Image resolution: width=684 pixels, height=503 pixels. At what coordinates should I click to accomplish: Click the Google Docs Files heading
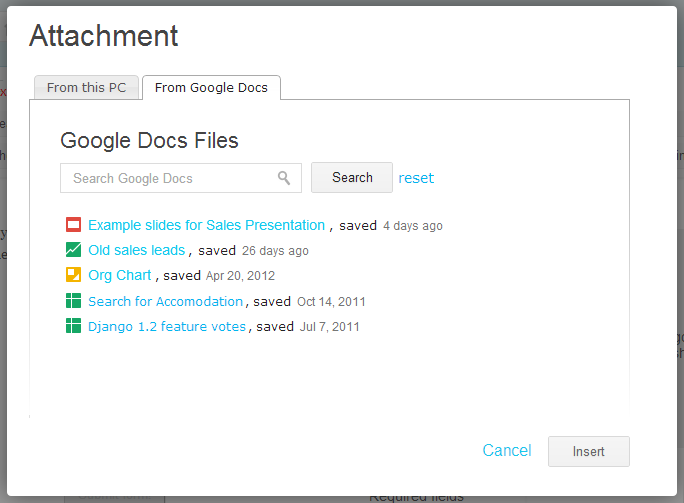149,140
